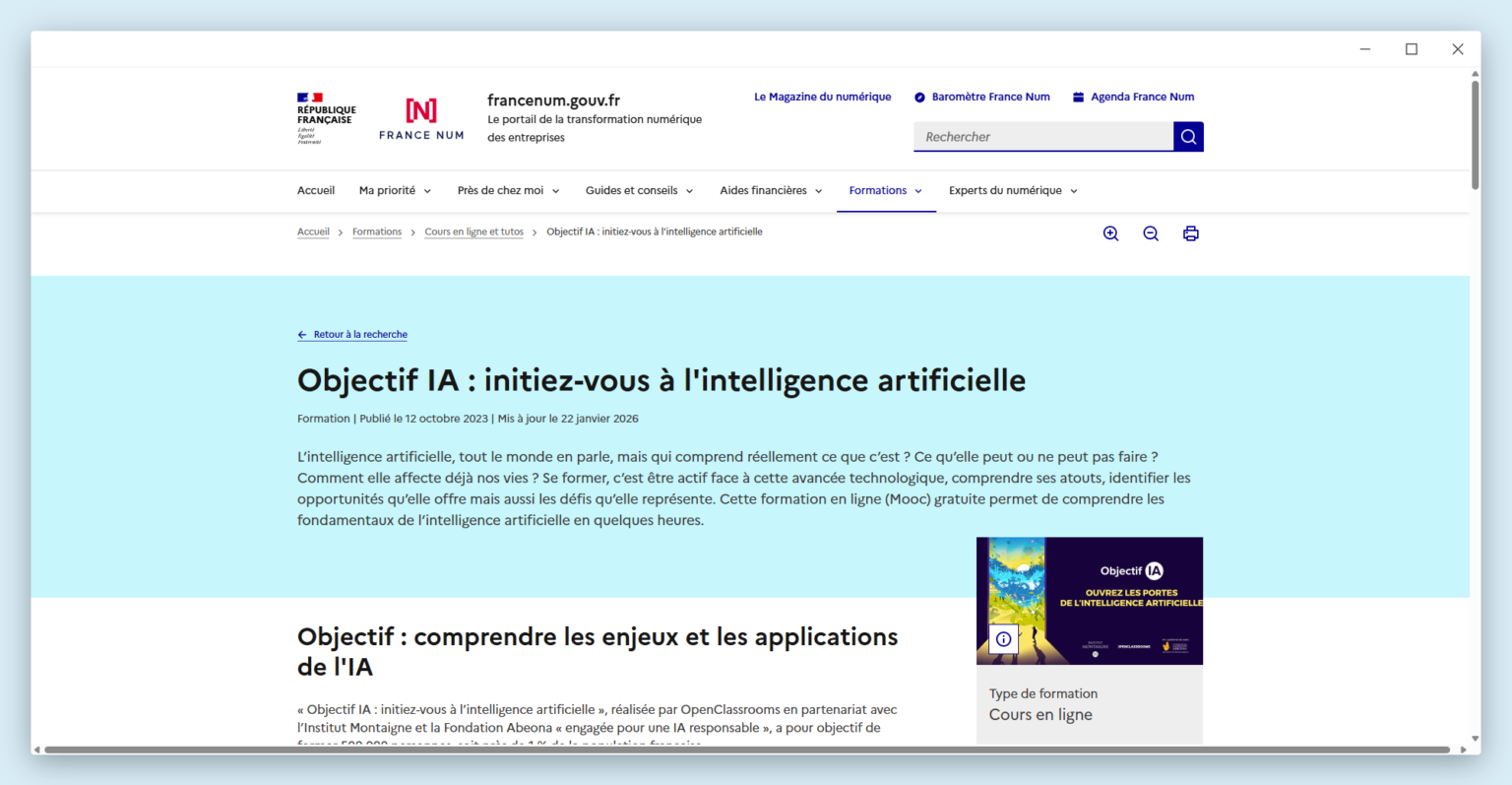Image resolution: width=1512 pixels, height=785 pixels.
Task: Expand the Experts du numérique menu
Action: [x=1013, y=191]
